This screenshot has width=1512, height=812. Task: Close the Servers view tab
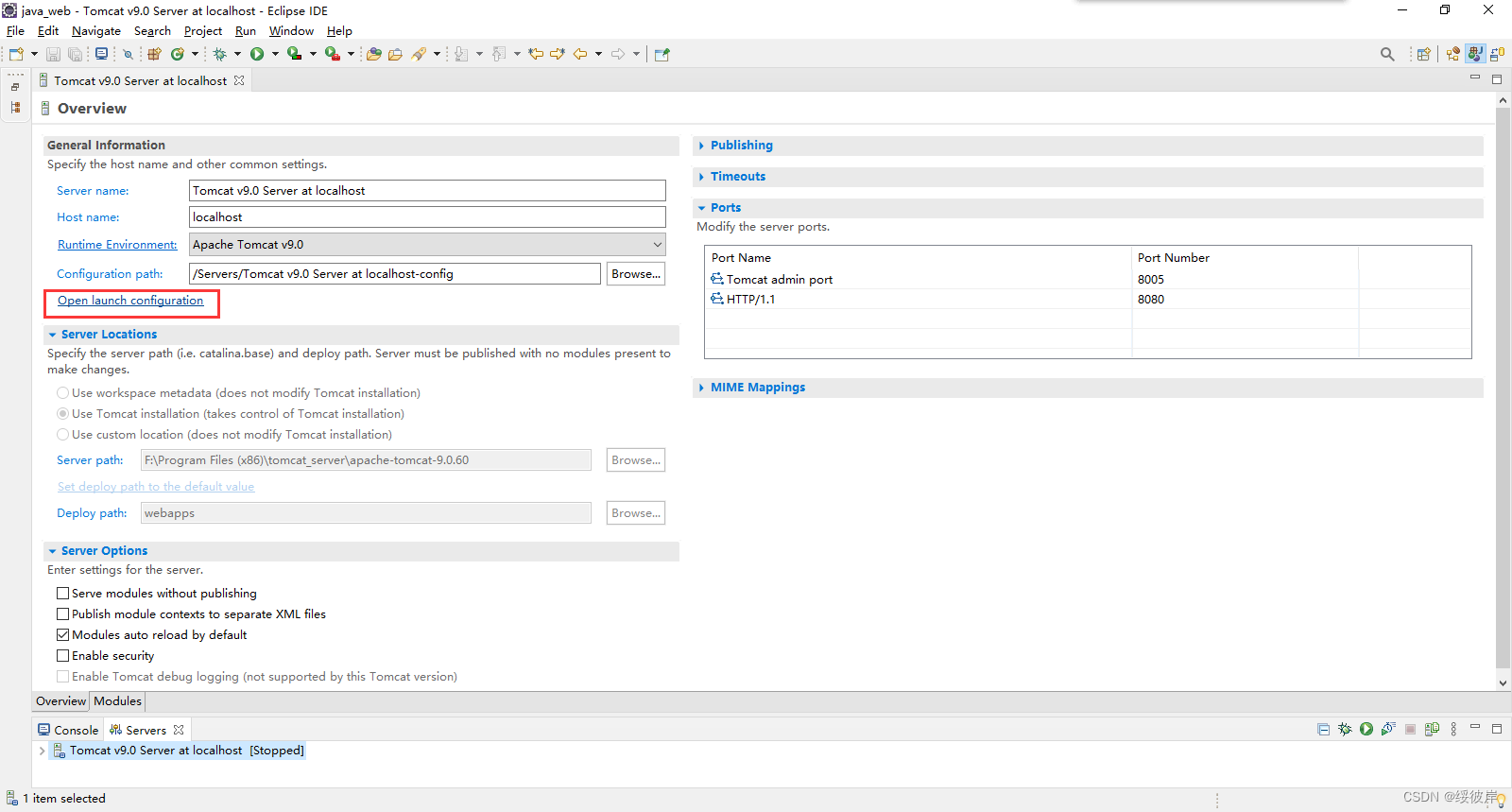(x=179, y=730)
